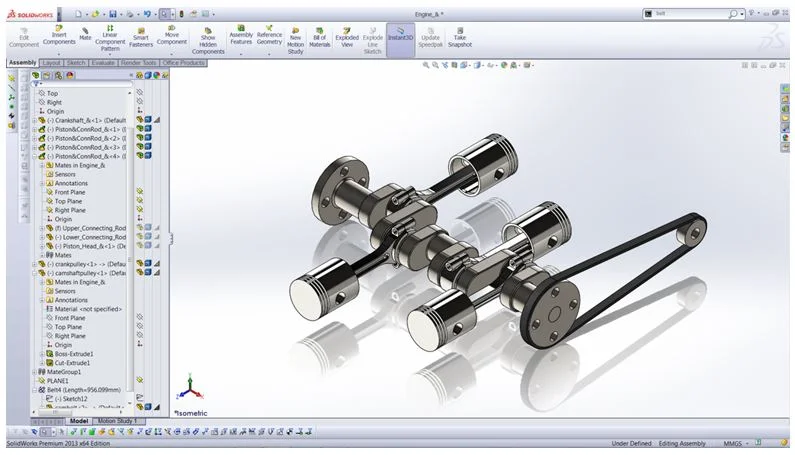Image resolution: width=795 pixels, height=455 pixels.
Task: Click the Edit Component tool
Action: pos(24,38)
